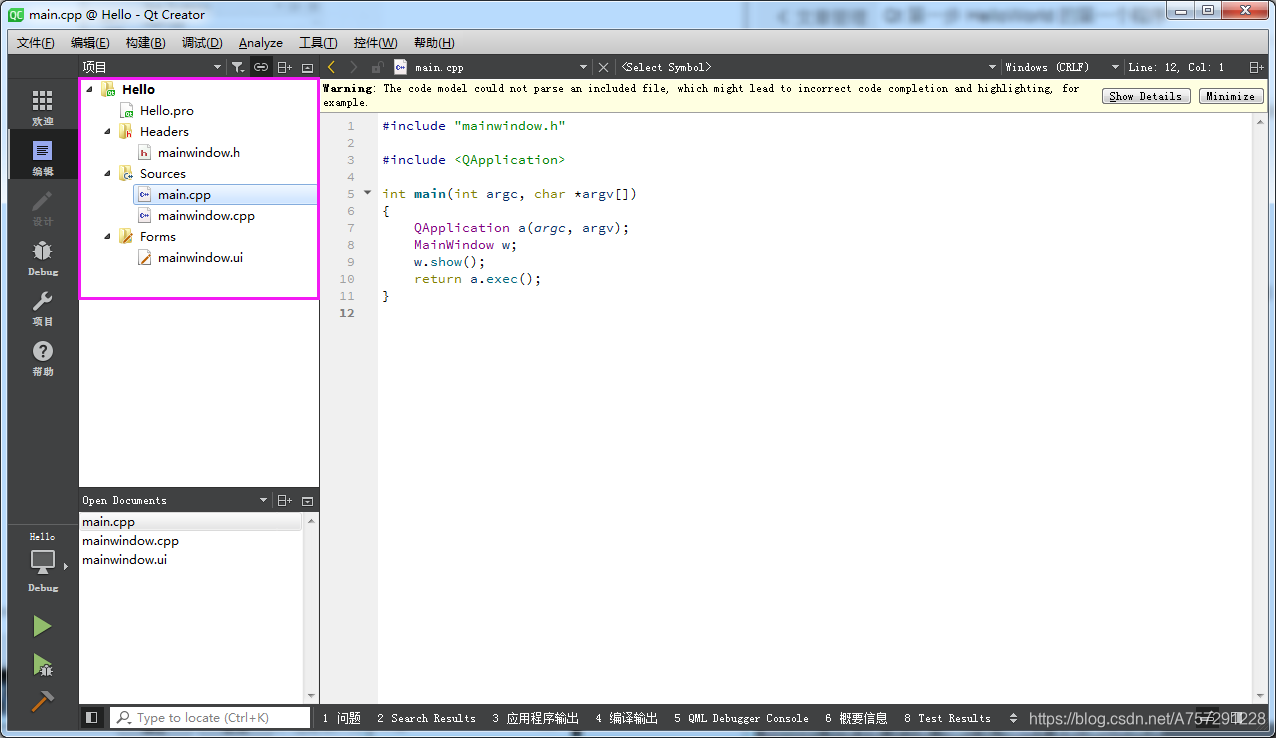This screenshot has width=1276, height=738.
Task: Click the Minimize warning button
Action: (1230, 96)
